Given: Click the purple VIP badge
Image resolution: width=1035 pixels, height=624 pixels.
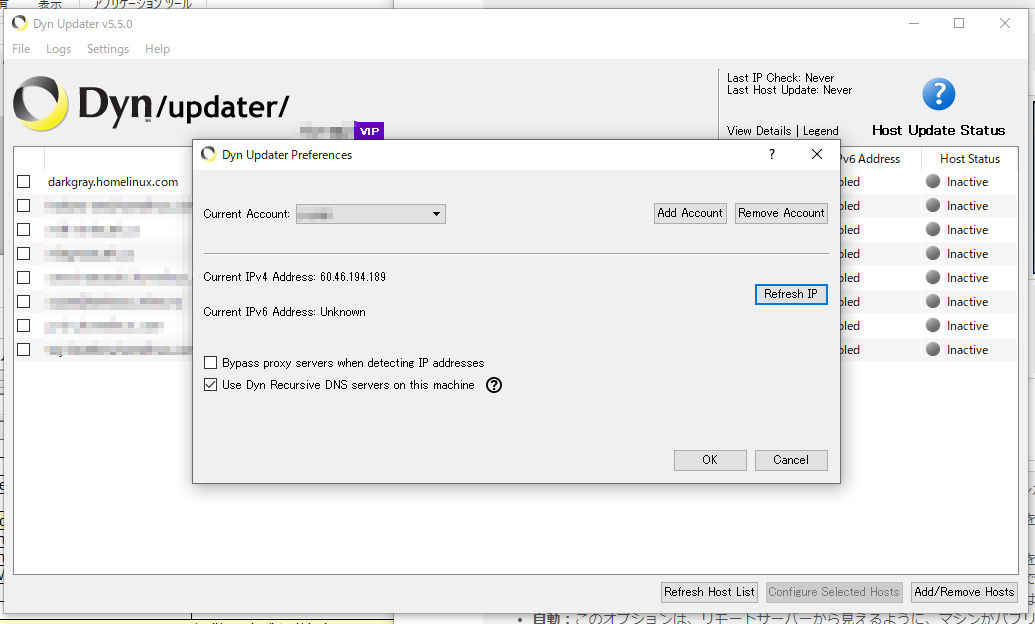Looking at the screenshot, I should (x=369, y=131).
